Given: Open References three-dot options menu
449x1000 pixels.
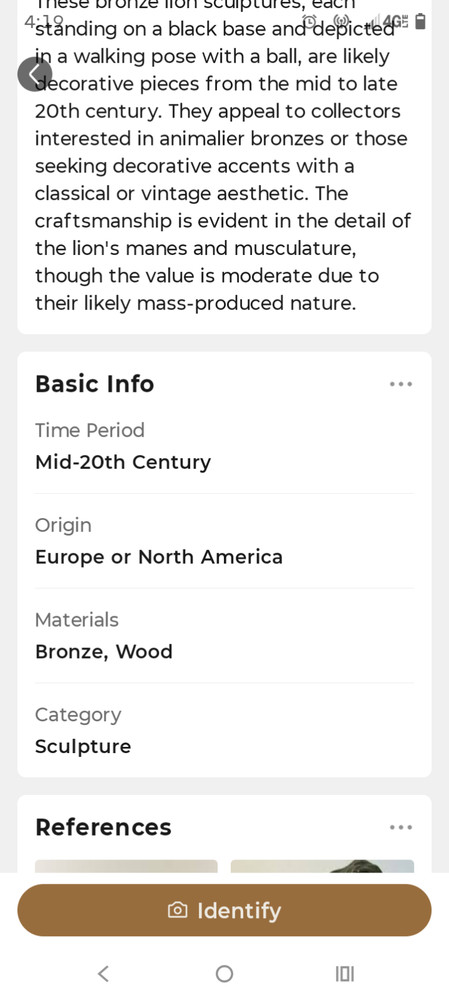Looking at the screenshot, I should [x=401, y=827].
